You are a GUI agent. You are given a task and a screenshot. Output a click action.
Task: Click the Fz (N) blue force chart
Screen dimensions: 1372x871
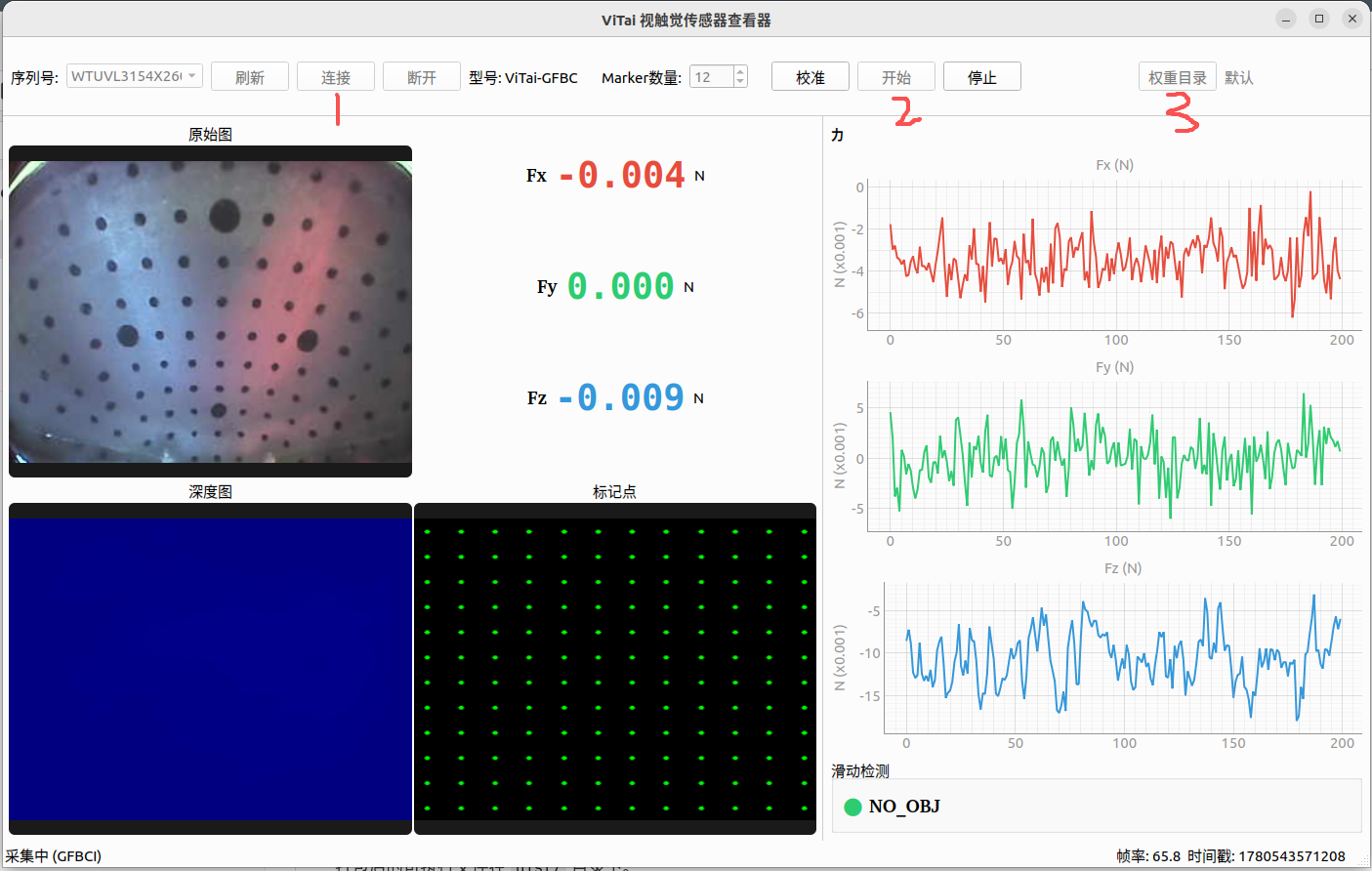pyautogui.click(x=1121, y=658)
